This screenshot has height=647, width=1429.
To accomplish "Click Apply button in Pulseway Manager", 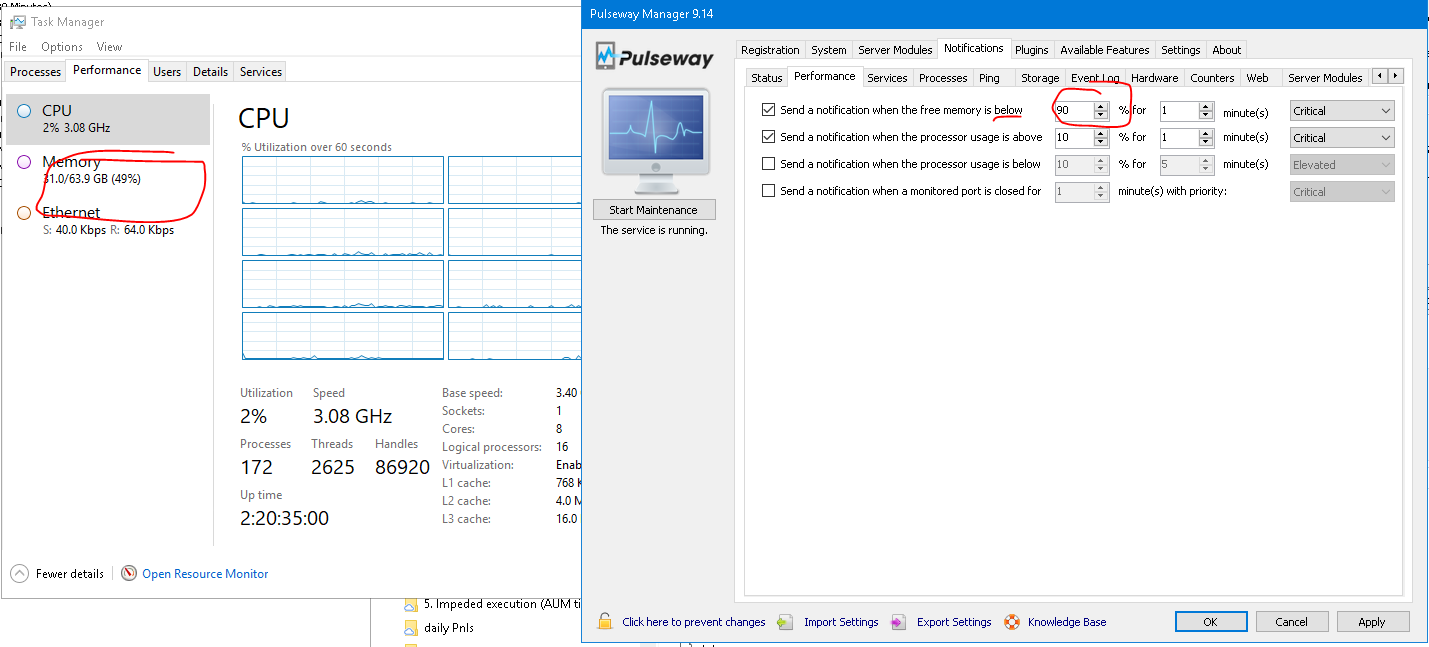I will pos(1372,621).
